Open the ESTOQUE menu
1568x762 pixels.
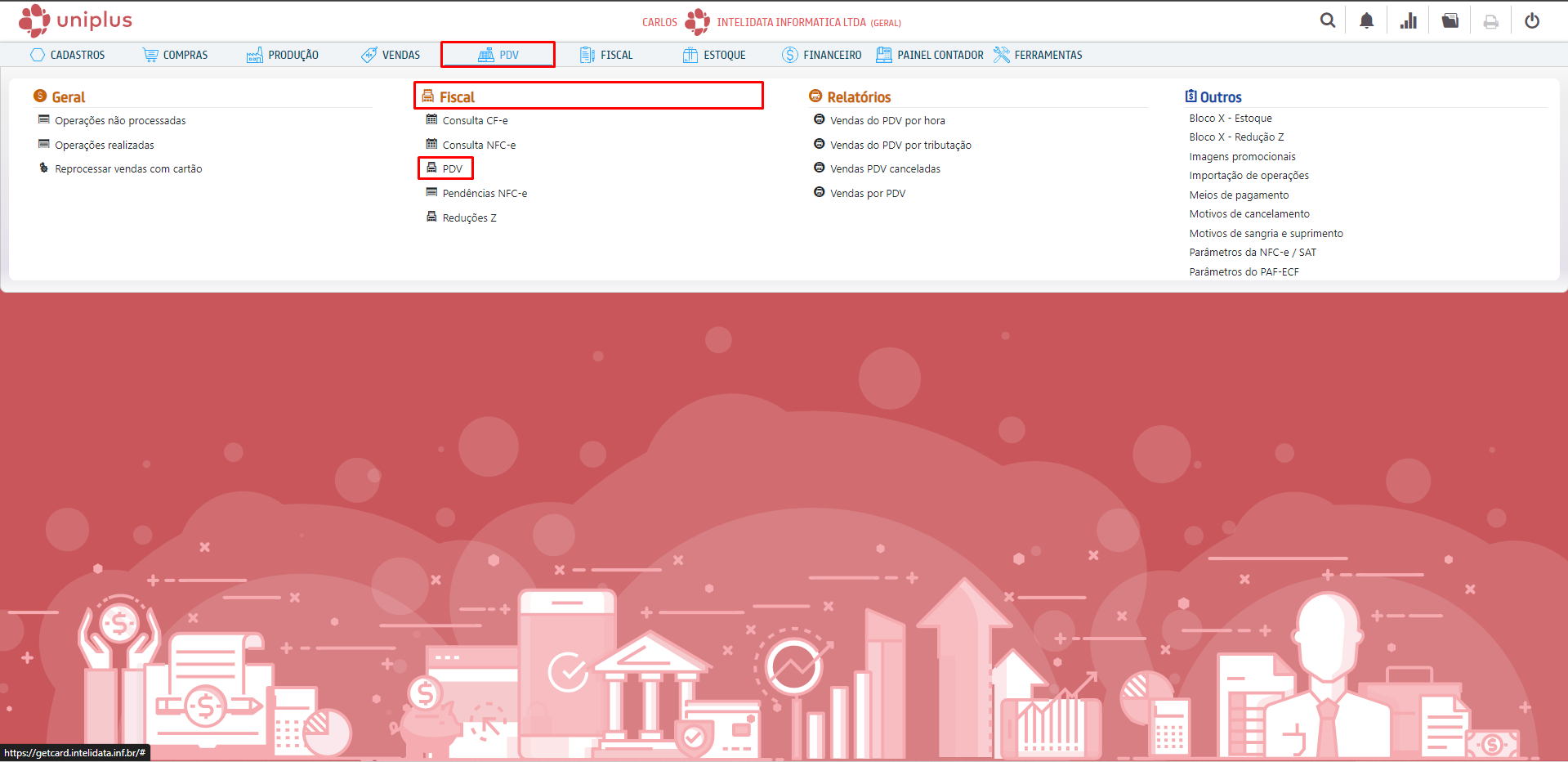click(x=714, y=55)
